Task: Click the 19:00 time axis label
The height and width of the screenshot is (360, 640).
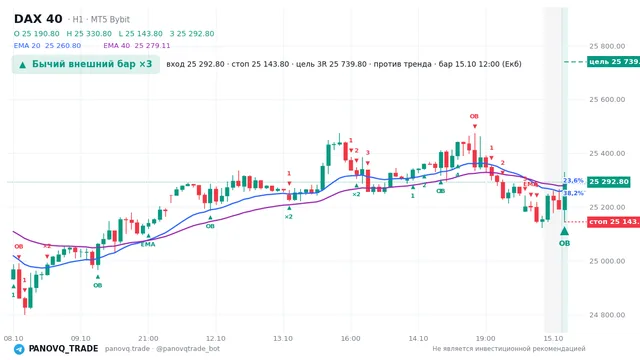Action: (486, 338)
